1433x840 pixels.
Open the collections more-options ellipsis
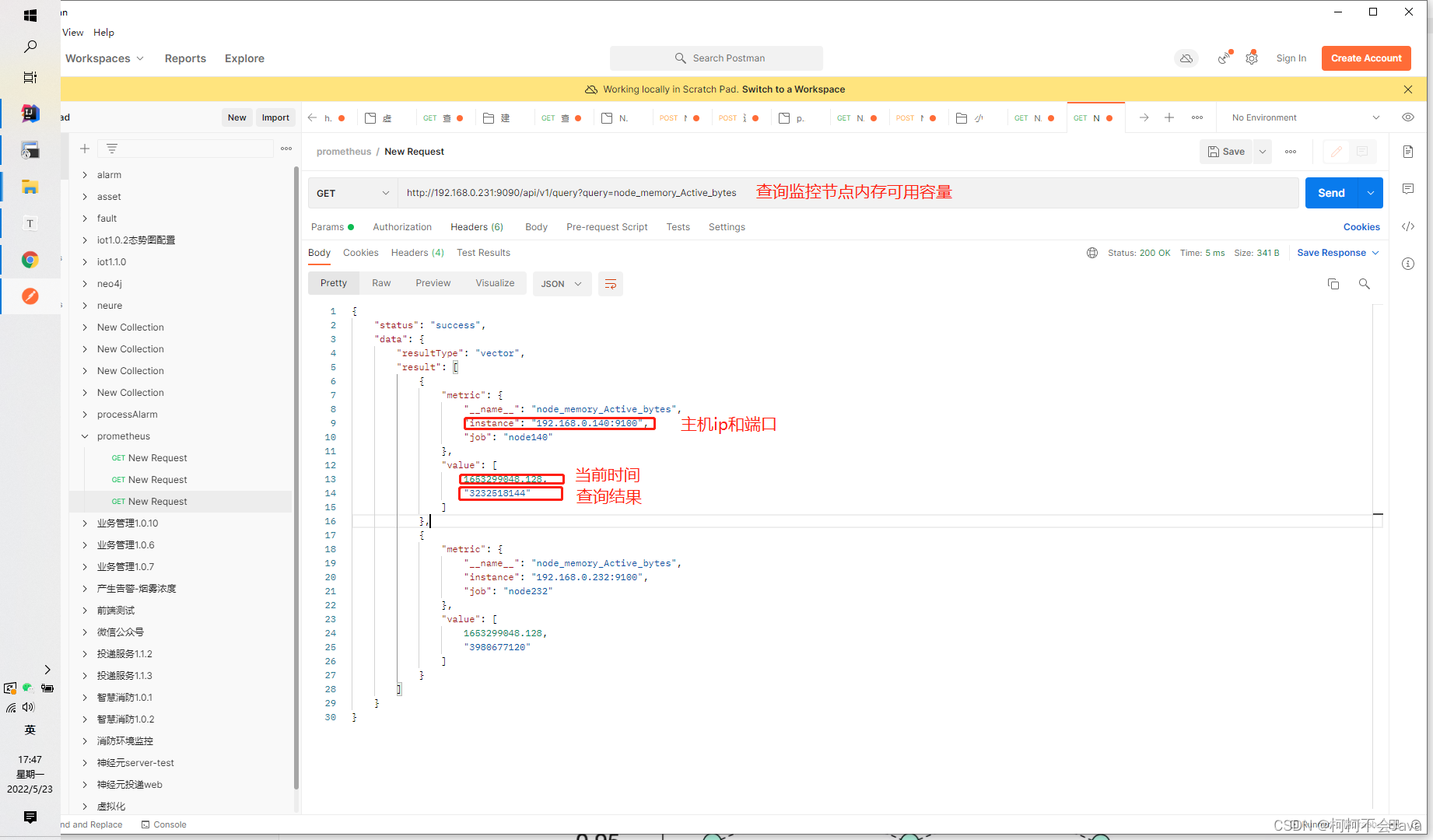pyautogui.click(x=286, y=149)
